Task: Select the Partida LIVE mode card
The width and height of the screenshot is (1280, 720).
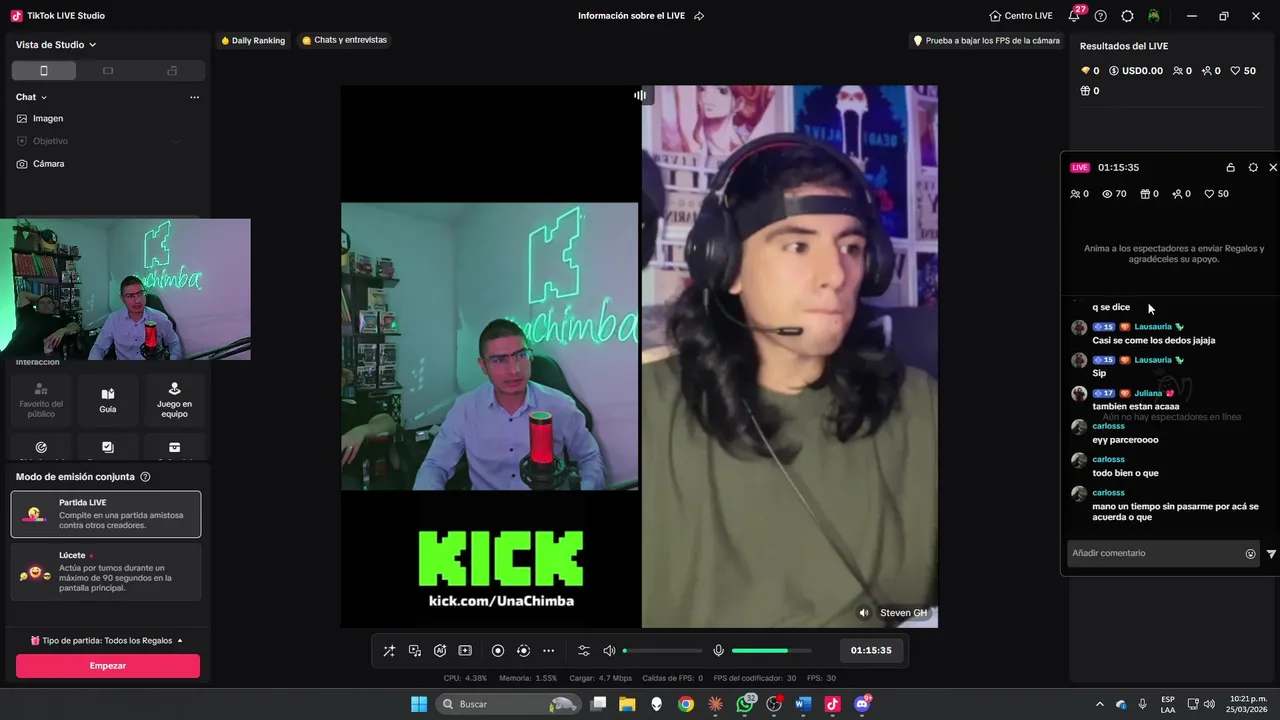Action: pos(106,514)
